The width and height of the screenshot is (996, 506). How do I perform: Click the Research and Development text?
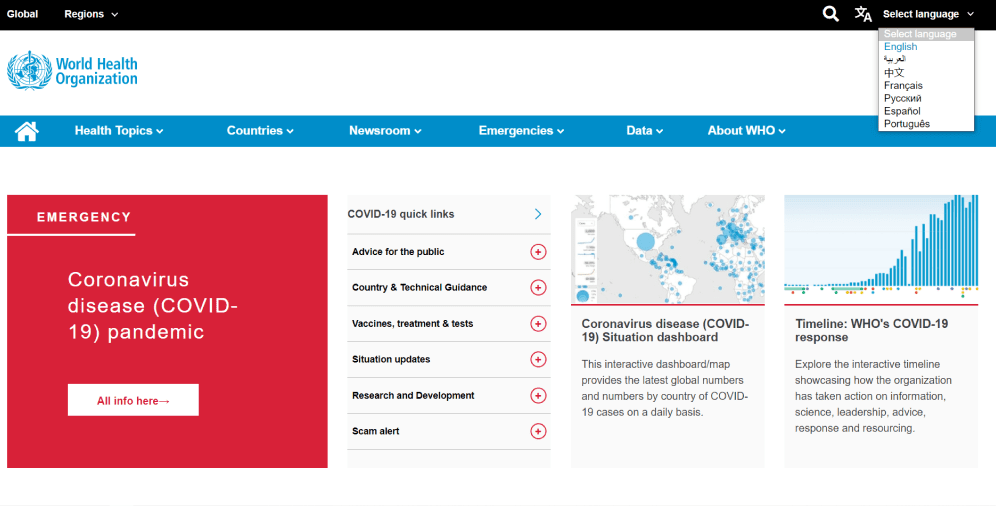click(x=413, y=396)
